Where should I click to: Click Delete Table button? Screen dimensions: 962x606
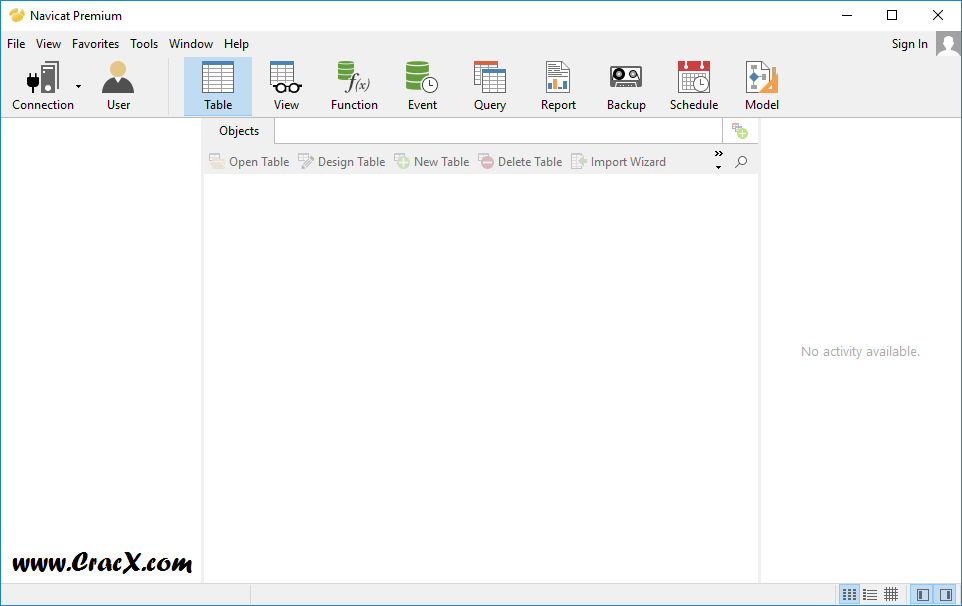pyautogui.click(x=520, y=161)
